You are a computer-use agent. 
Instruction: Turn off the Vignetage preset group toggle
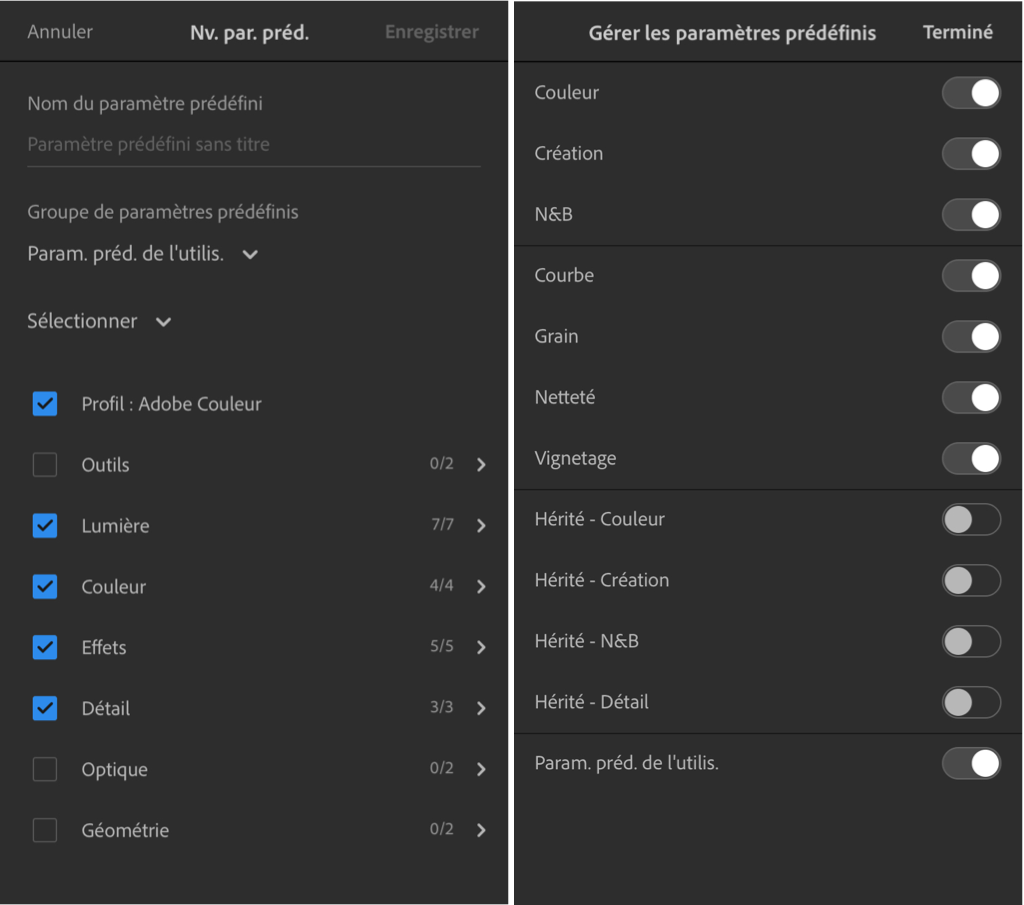coord(971,458)
